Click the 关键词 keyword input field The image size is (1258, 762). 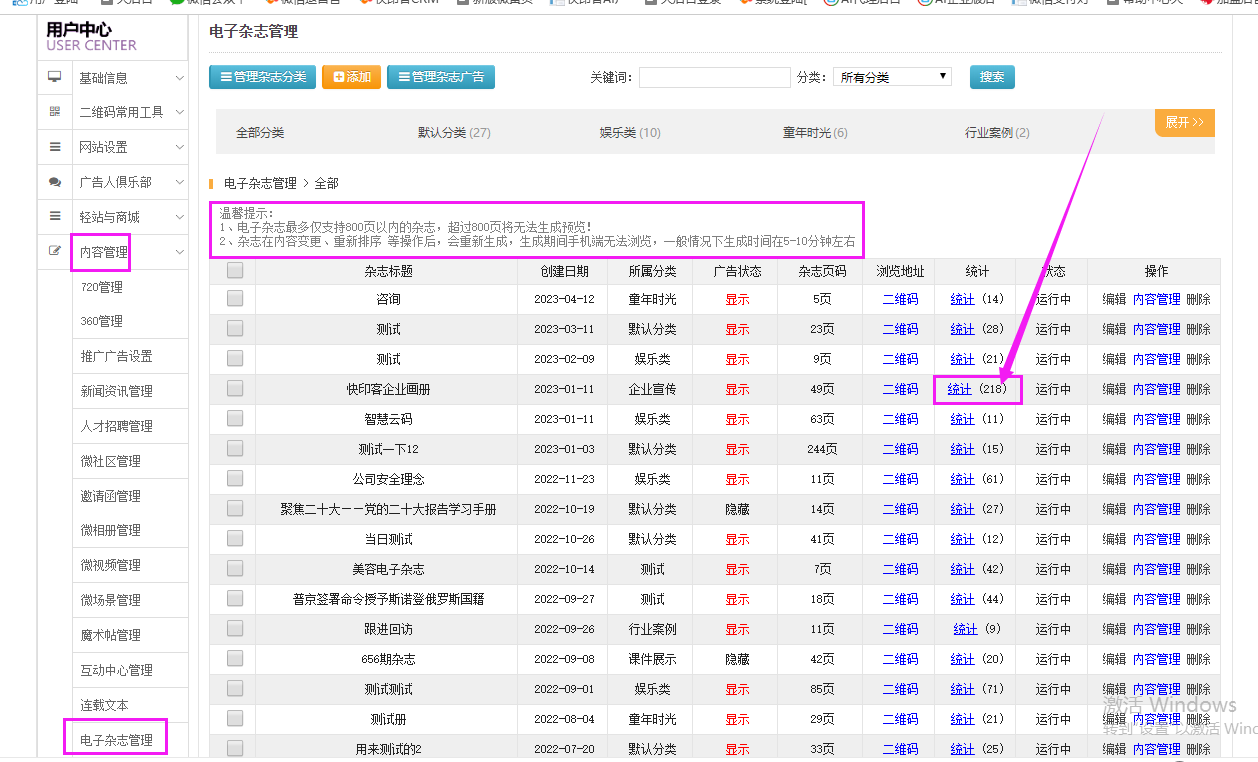pyautogui.click(x=714, y=77)
